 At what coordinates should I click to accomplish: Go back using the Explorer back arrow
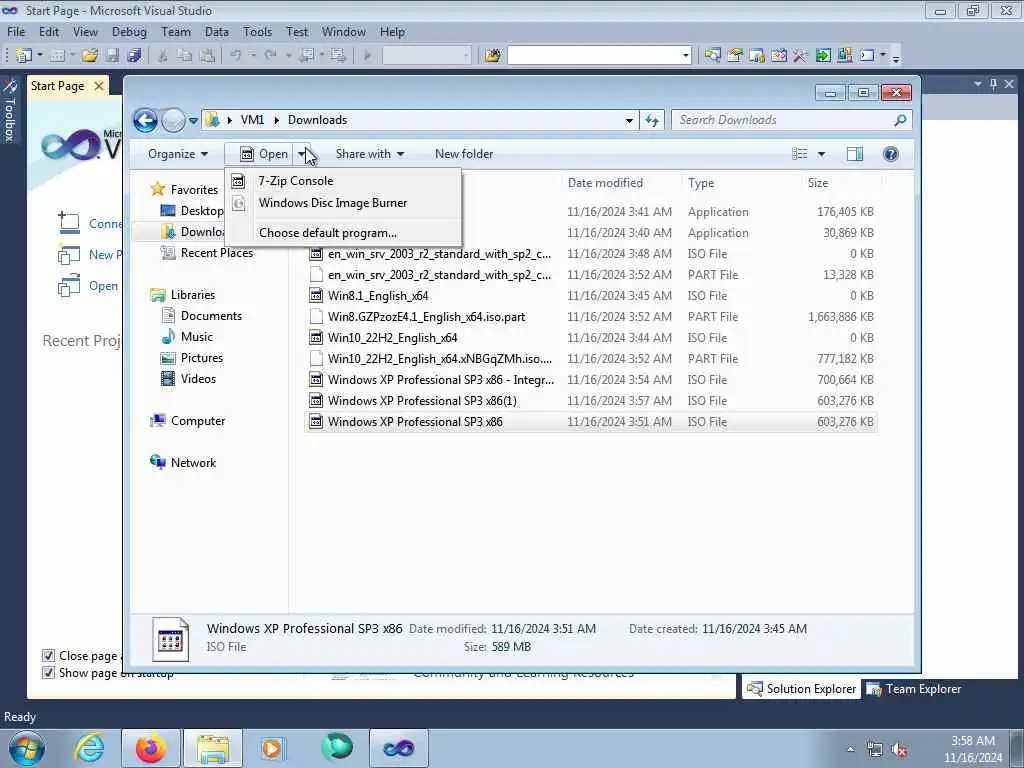coord(145,120)
